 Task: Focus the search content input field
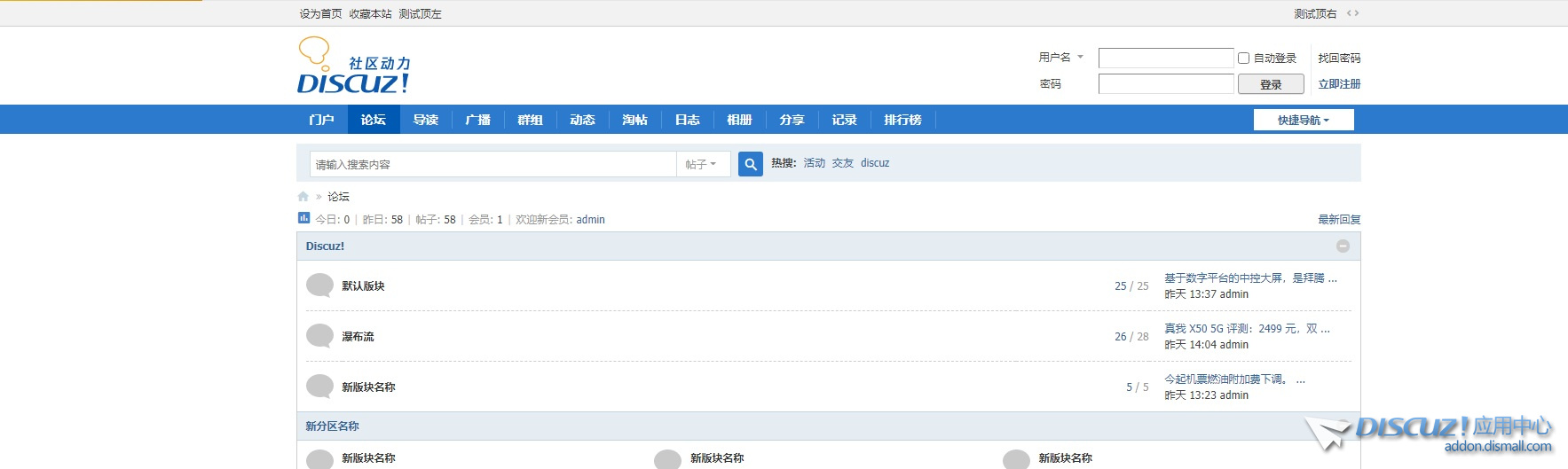pos(493,164)
